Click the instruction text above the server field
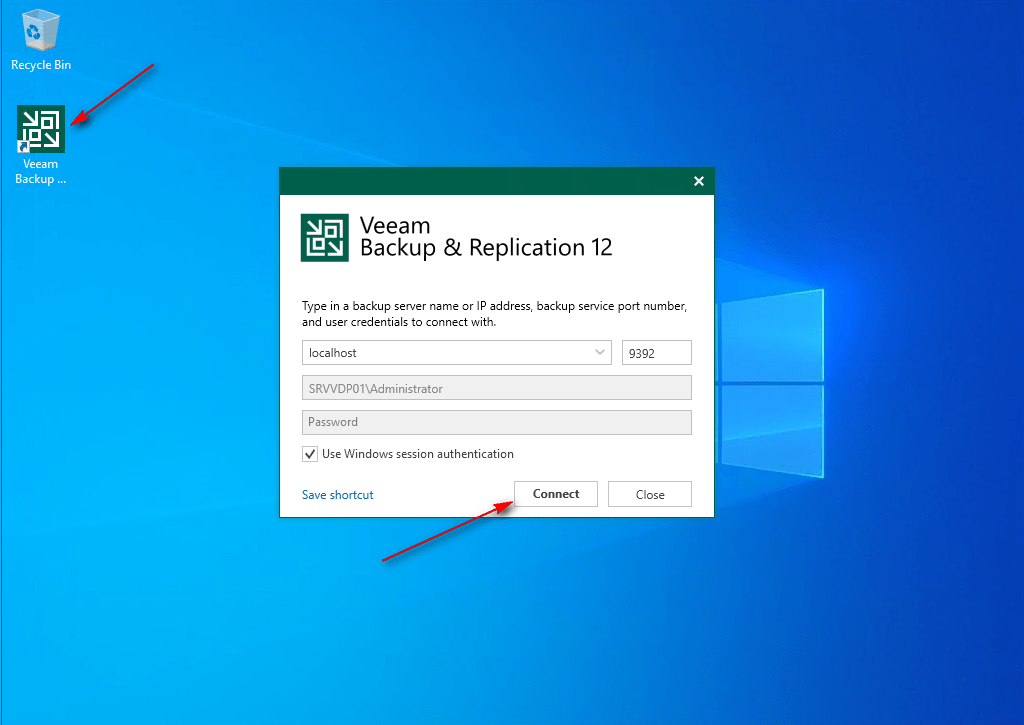This screenshot has width=1024, height=725. pos(494,314)
